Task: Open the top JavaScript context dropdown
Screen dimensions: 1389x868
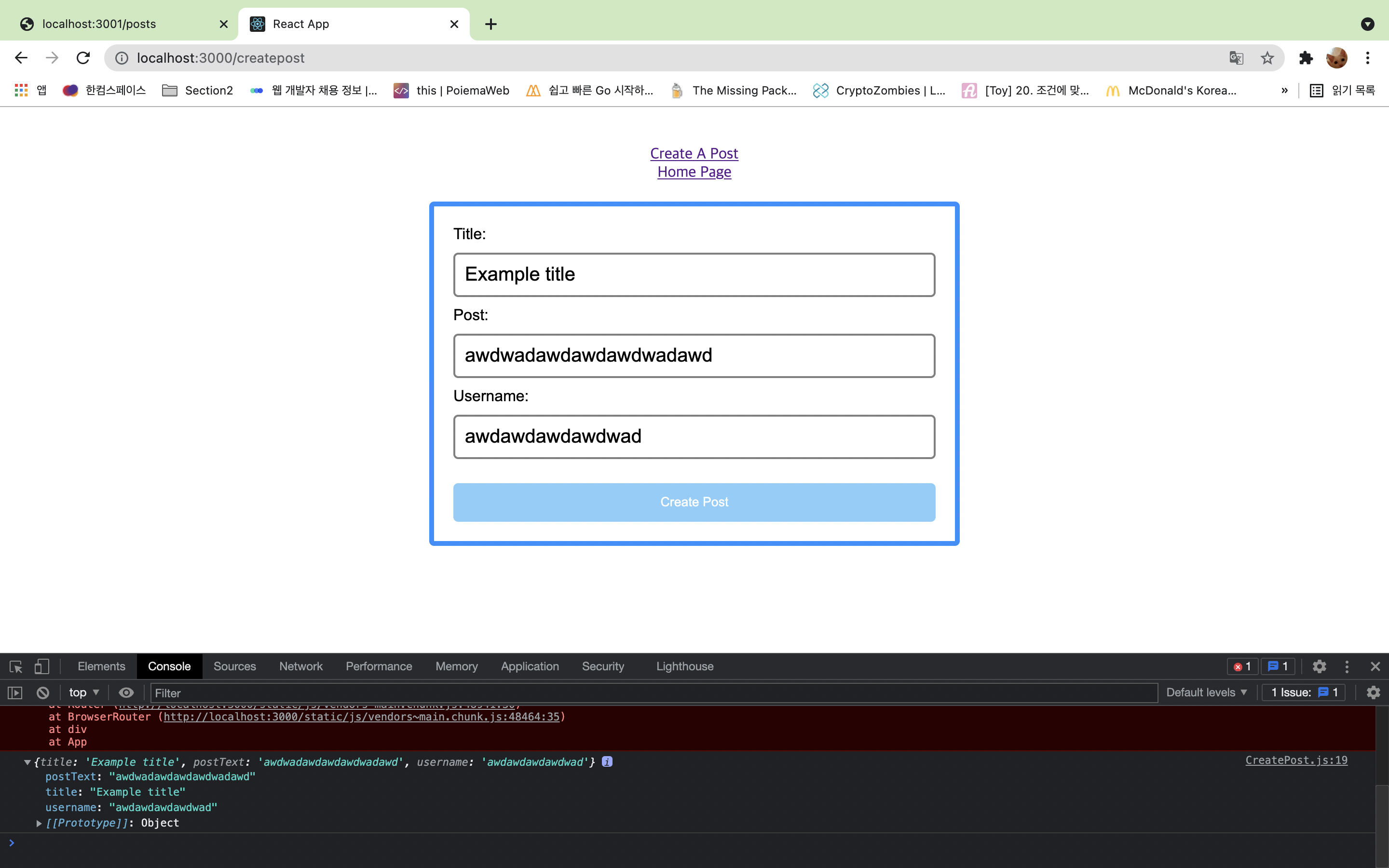Action: 84,693
